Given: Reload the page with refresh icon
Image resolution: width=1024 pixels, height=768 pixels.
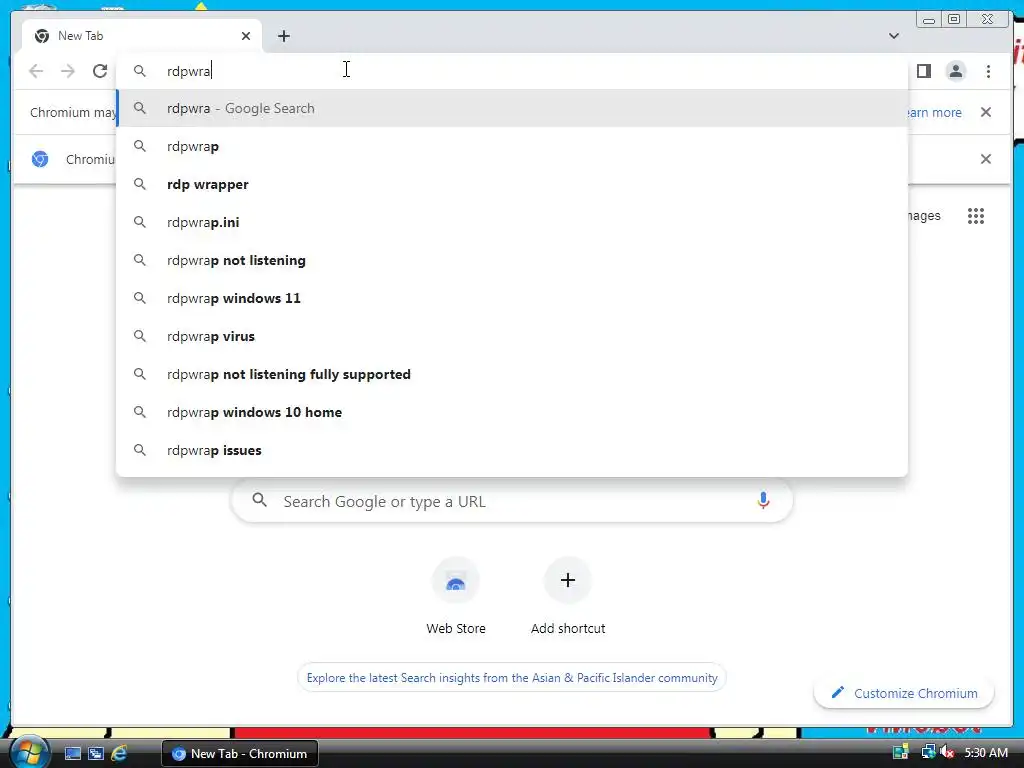Looking at the screenshot, I should click(100, 71).
